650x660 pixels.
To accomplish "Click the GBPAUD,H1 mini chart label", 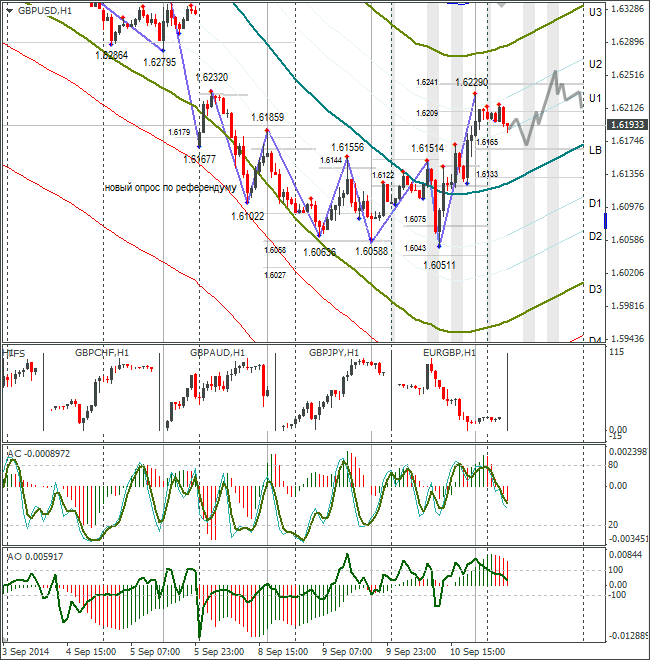I will coord(217,353).
